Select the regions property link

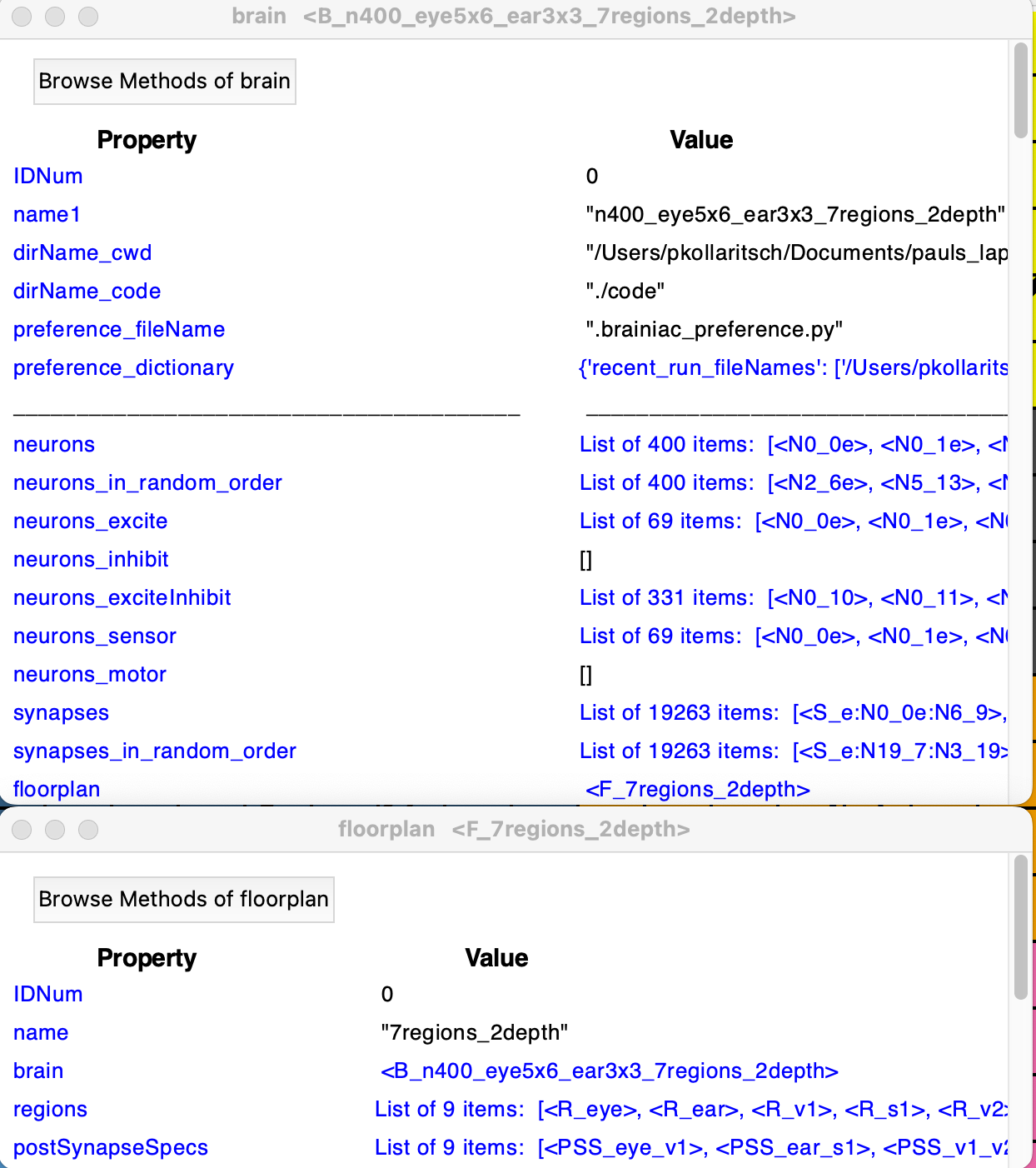(50, 1109)
